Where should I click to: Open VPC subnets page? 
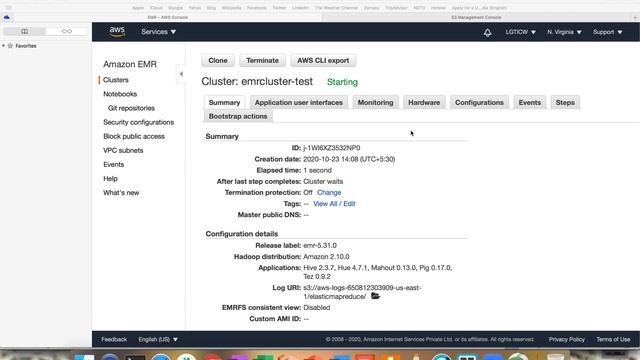(x=123, y=150)
